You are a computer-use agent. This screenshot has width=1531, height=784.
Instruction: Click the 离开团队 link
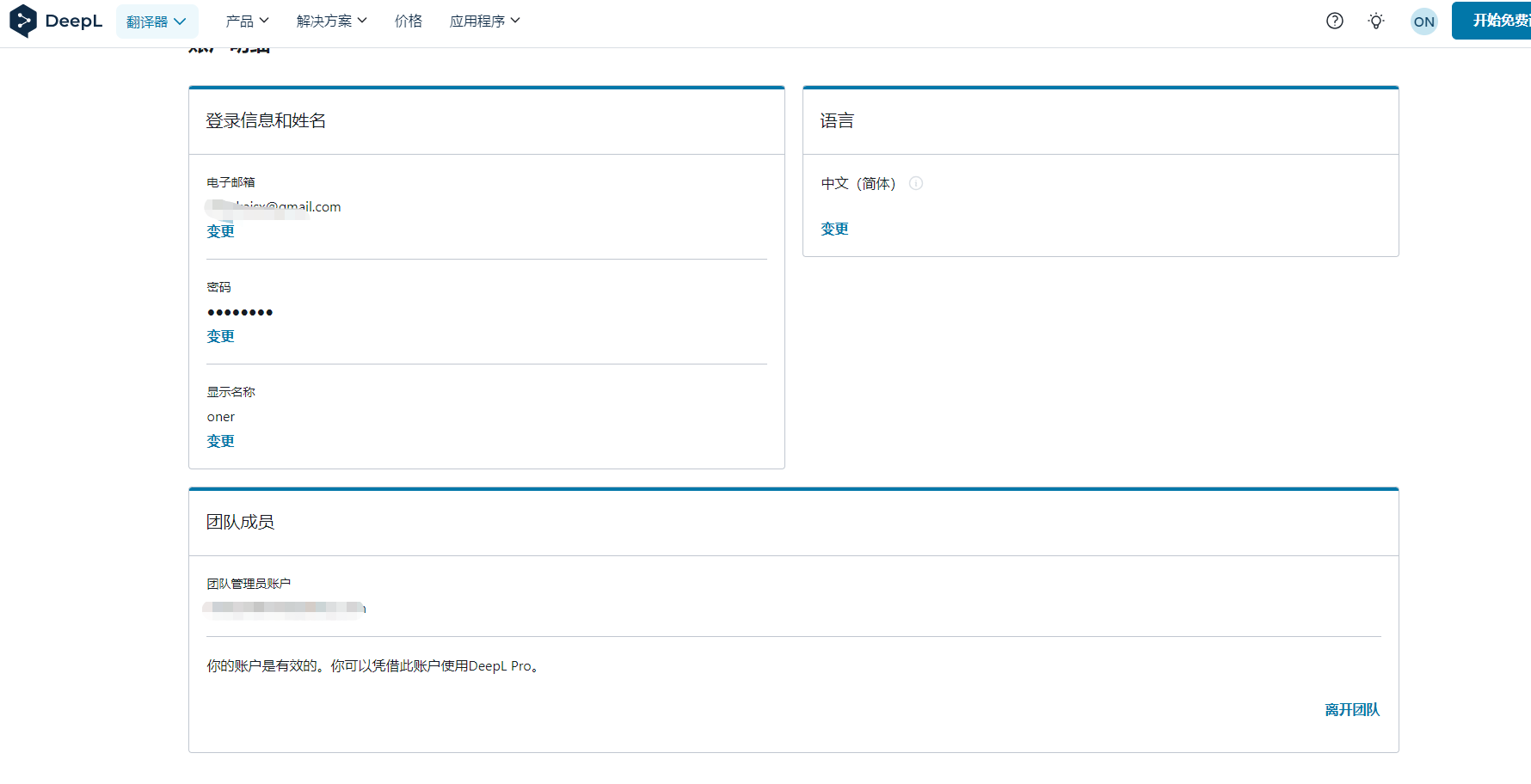(x=1352, y=709)
